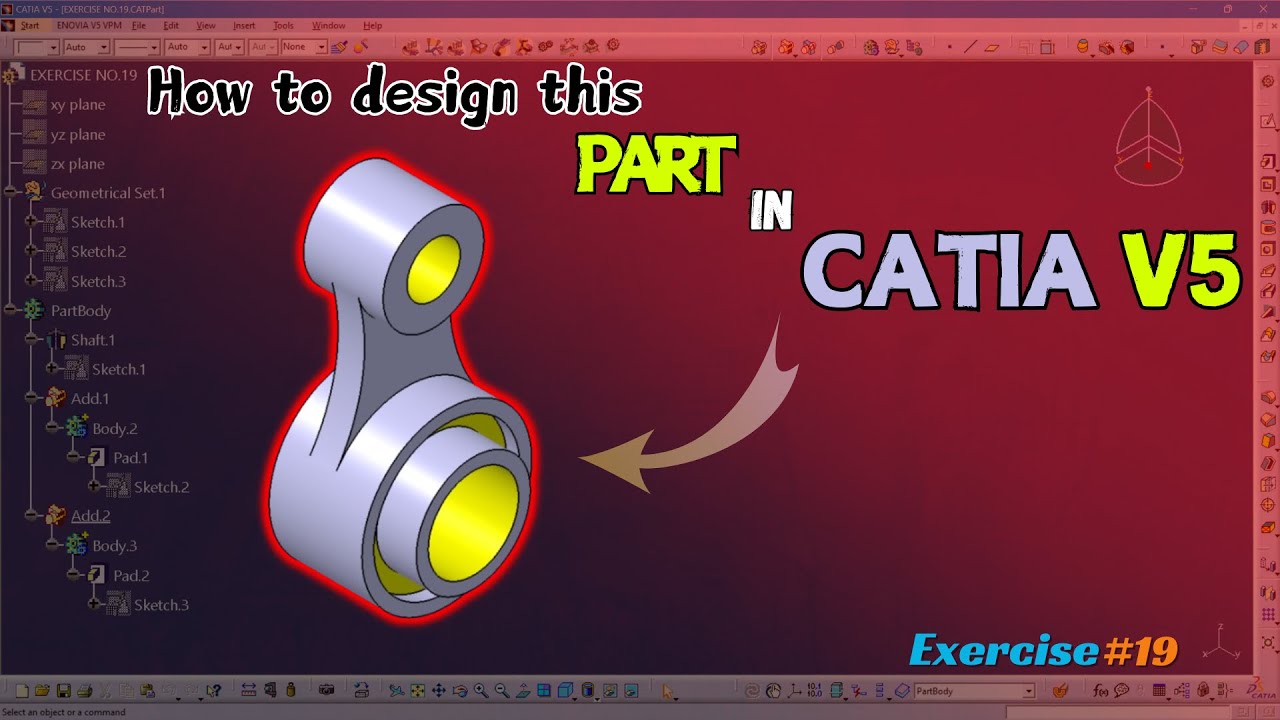Click the Sketch icon in the right toolbar
1280x720 pixels.
pos(1268,121)
